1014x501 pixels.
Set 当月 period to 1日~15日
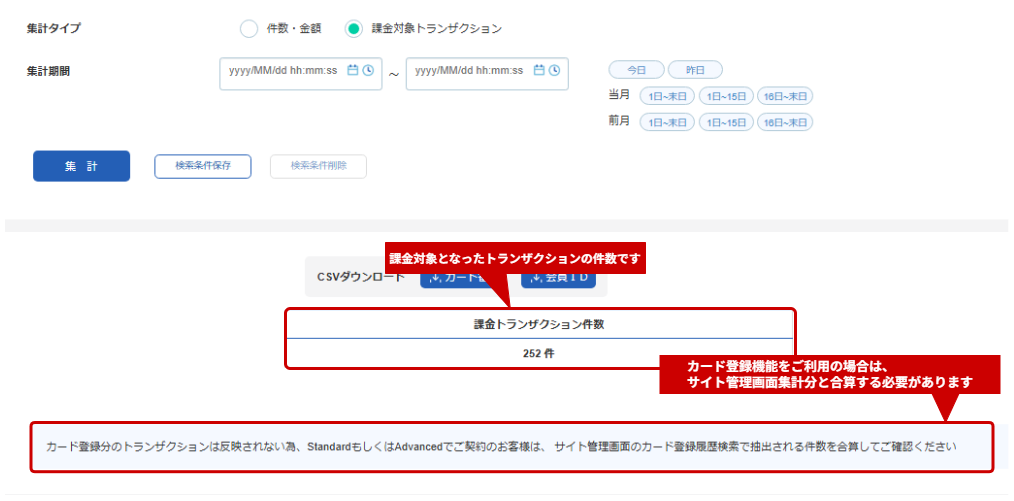click(726, 96)
